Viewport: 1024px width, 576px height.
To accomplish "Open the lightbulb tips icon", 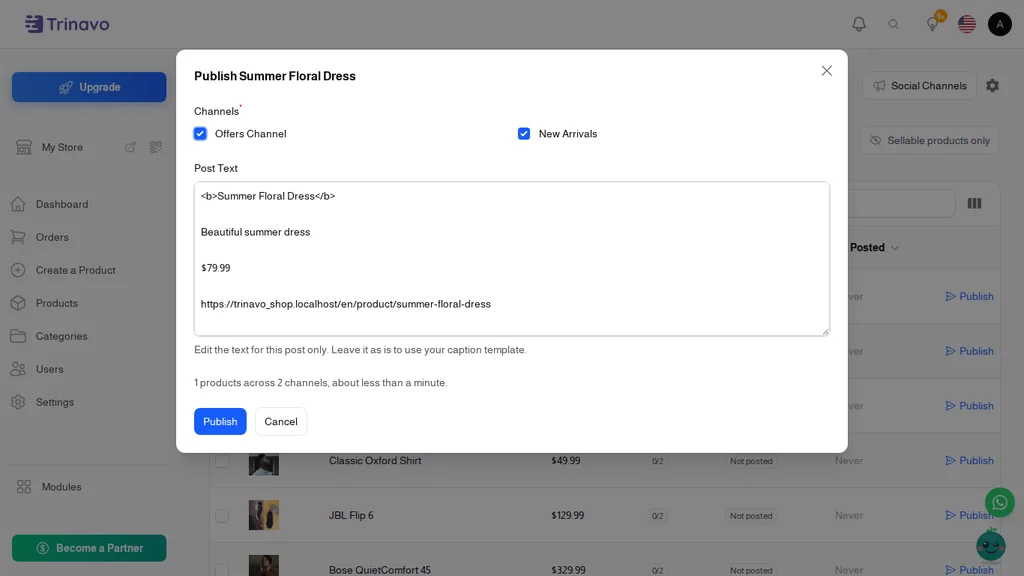I will pos(933,24).
